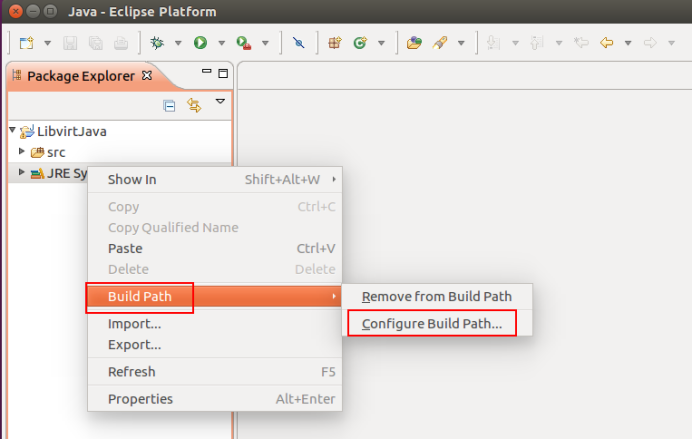Expand the JRE System Library node
Image resolution: width=692 pixels, height=439 pixels.
coord(21,172)
